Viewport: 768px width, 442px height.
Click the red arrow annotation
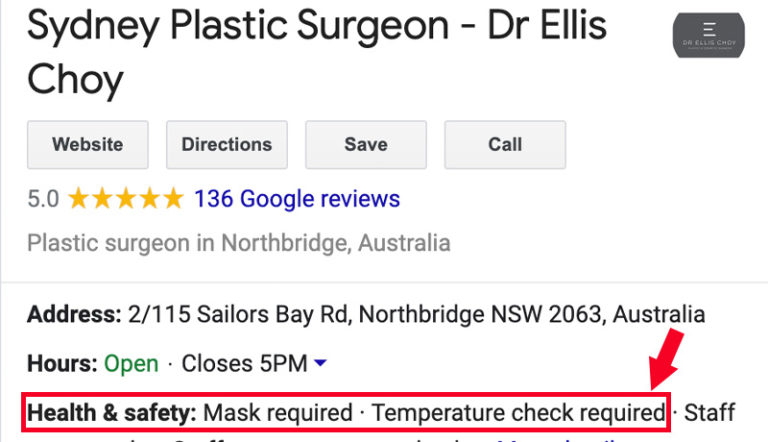click(666, 359)
